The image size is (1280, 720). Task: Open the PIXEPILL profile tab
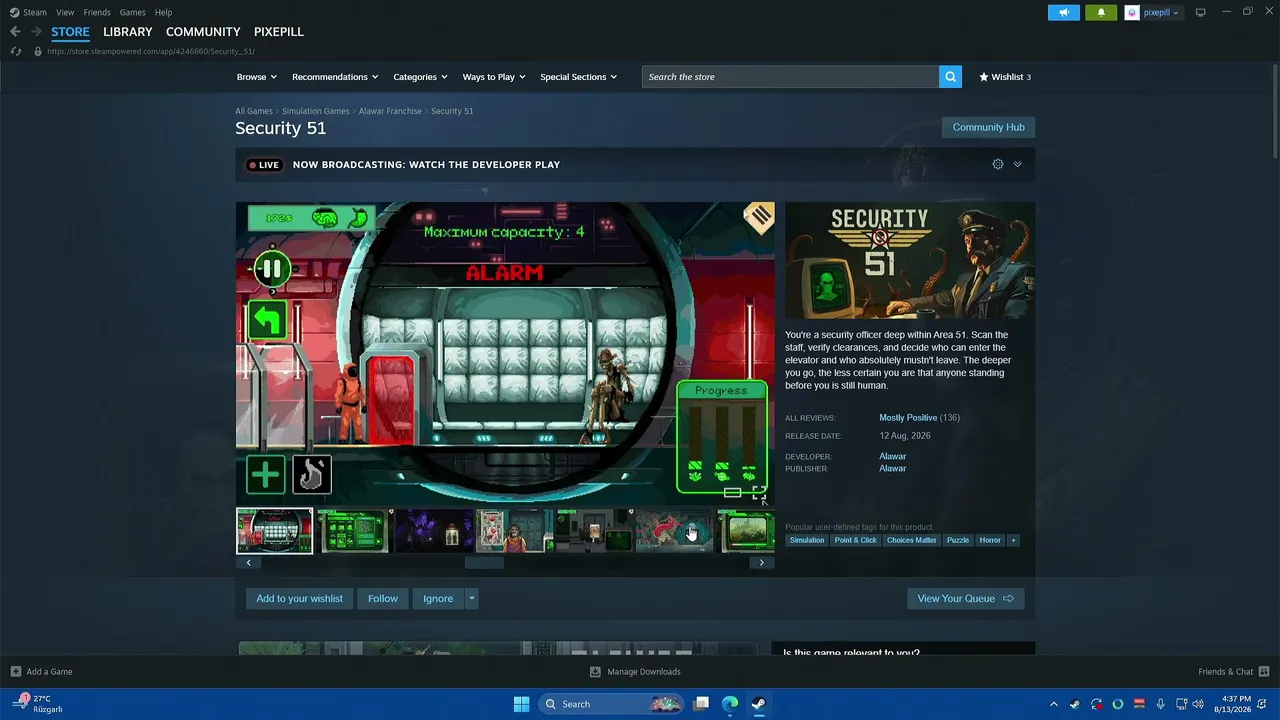[x=279, y=32]
